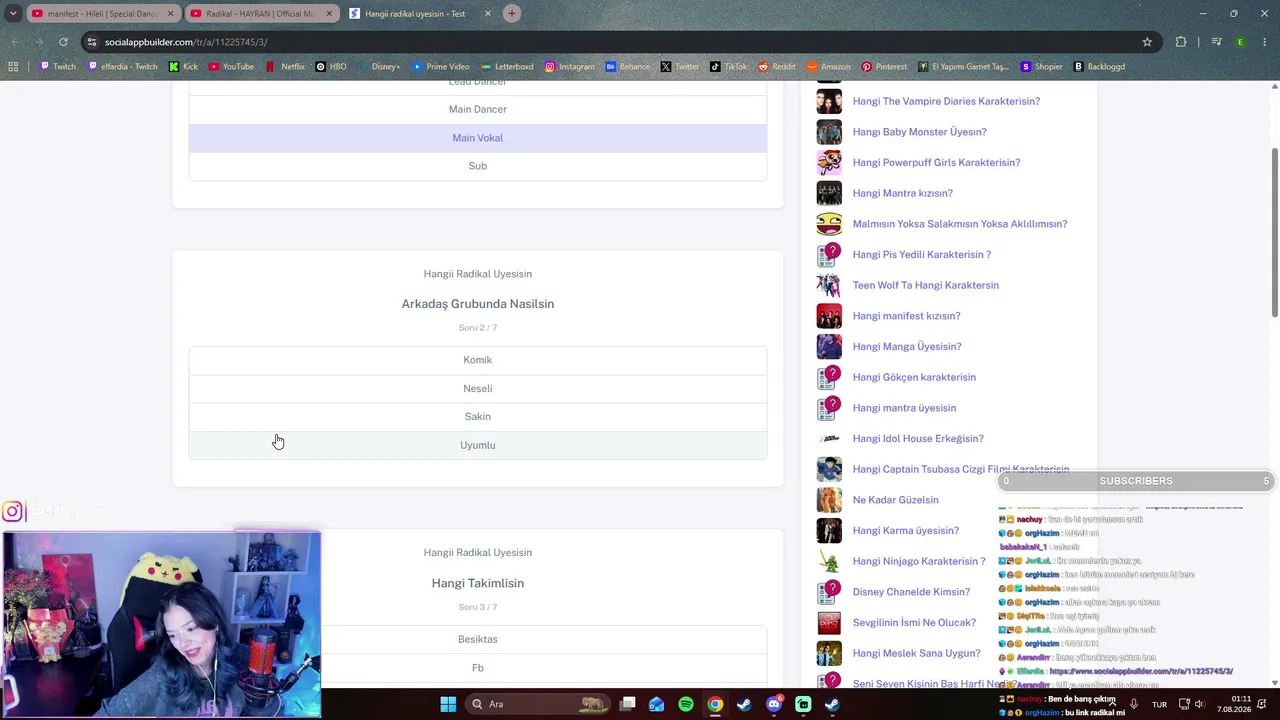The image size is (1280, 720).
Task: Open the Backloggd bookmark
Action: click(1099, 67)
